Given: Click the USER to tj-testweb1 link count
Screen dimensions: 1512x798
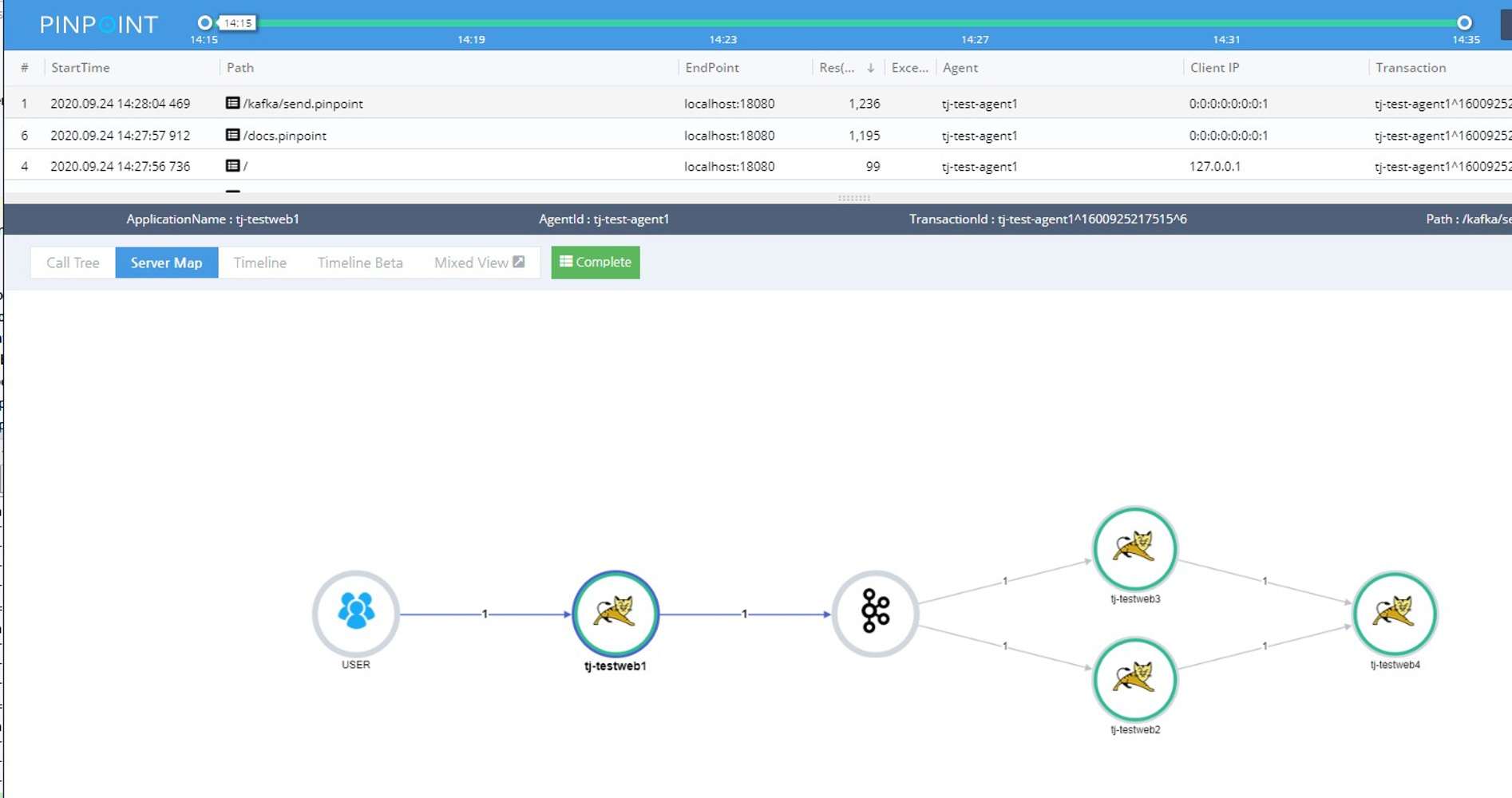Looking at the screenshot, I should [485, 614].
